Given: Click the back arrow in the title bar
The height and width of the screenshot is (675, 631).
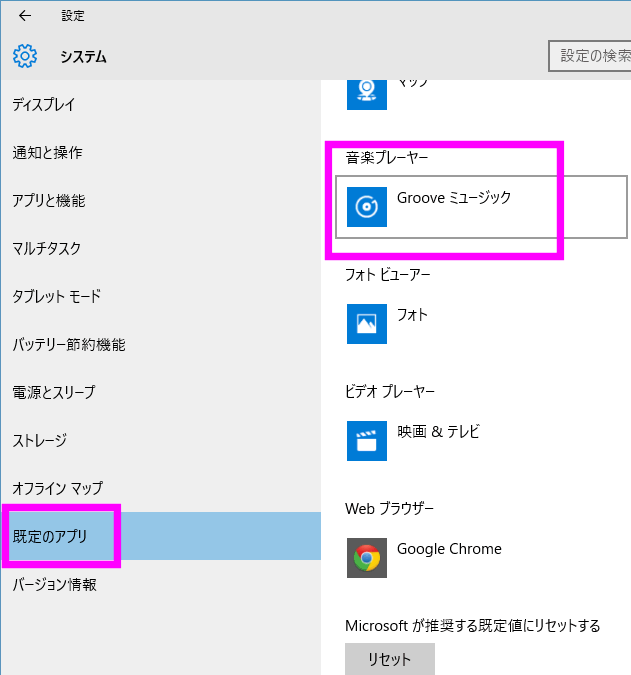Looking at the screenshot, I should tap(25, 16).
